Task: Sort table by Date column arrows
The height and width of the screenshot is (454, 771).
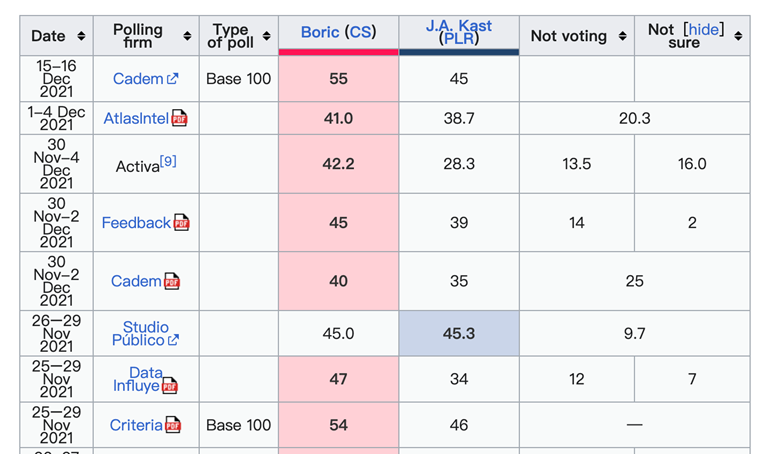Action: point(81,36)
